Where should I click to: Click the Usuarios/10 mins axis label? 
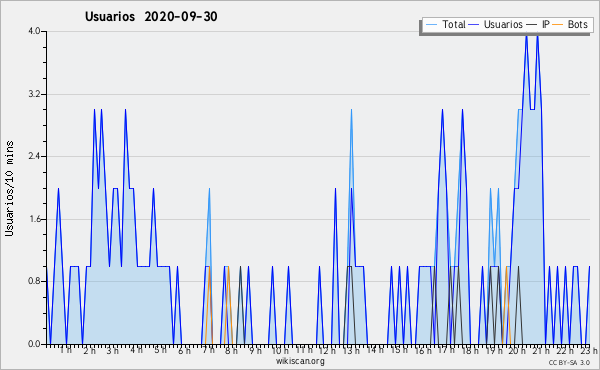pyautogui.click(x=9, y=189)
